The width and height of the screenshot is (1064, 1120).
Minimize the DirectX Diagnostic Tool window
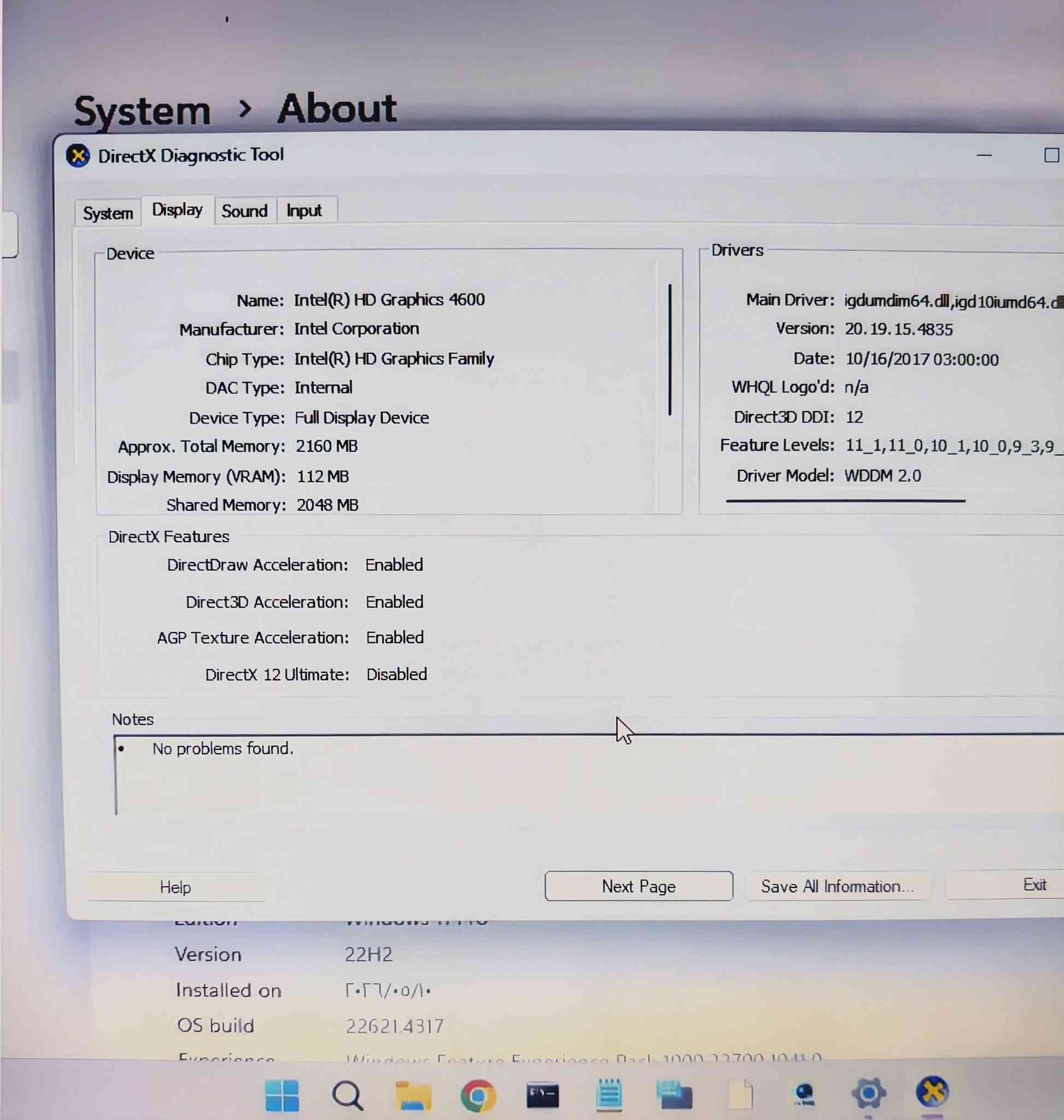pos(984,155)
